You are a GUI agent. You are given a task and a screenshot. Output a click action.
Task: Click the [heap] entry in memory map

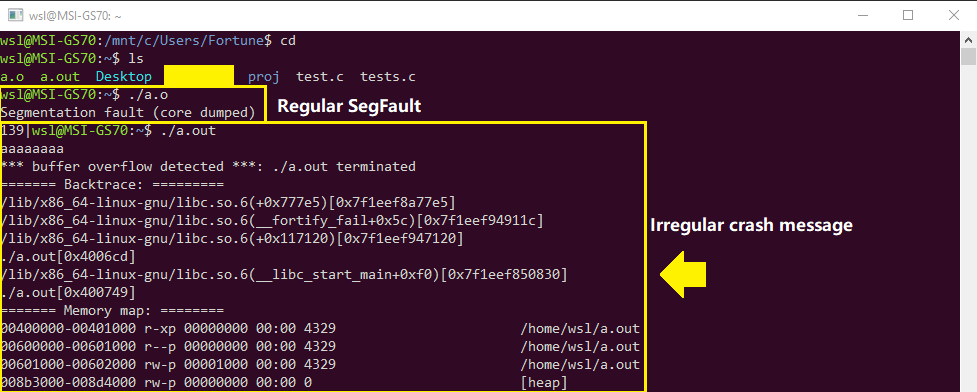tap(543, 383)
